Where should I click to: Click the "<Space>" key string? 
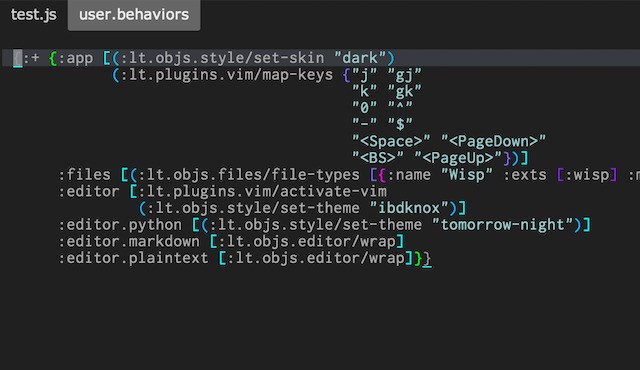pos(391,142)
